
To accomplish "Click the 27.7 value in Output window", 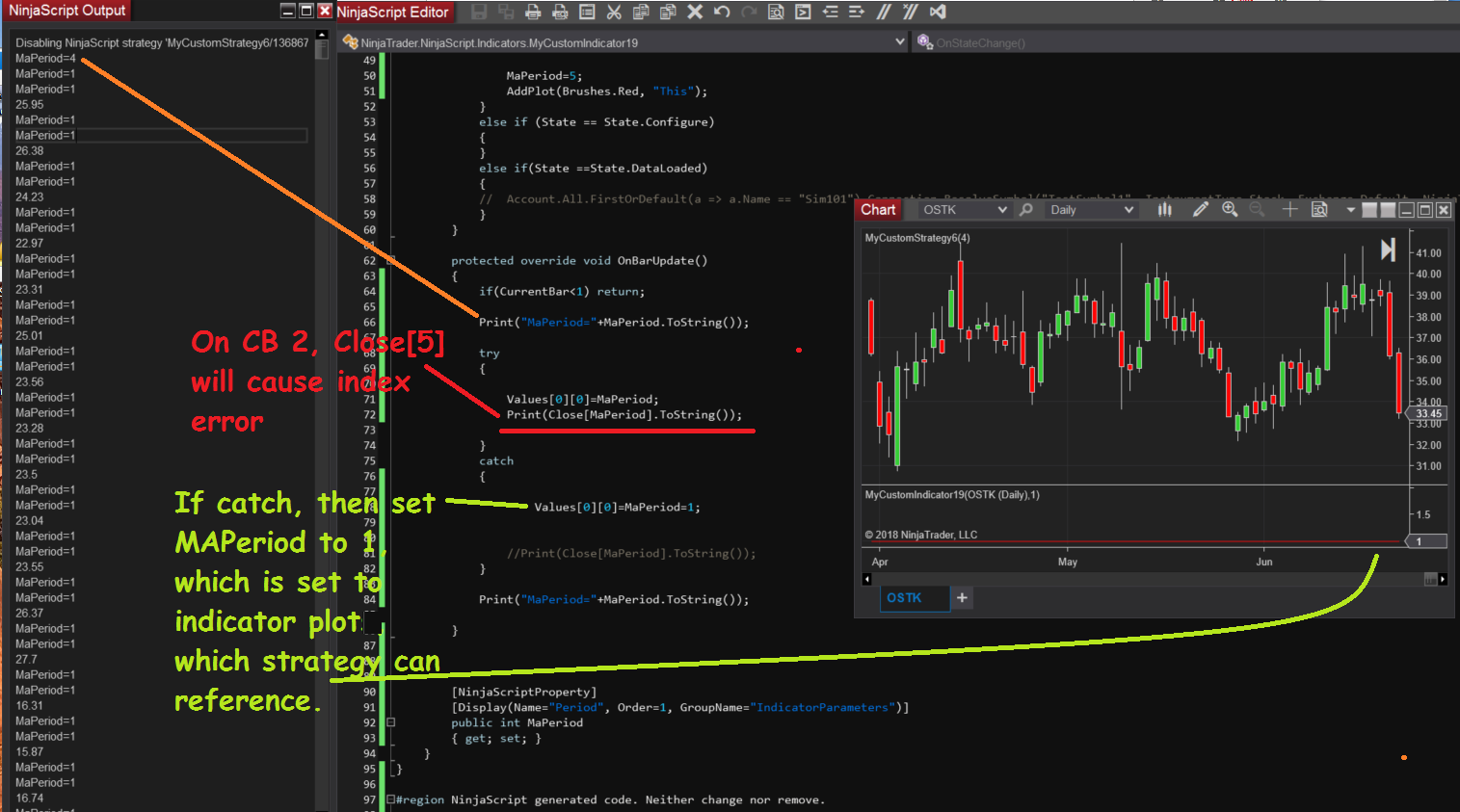I will click(27, 660).
